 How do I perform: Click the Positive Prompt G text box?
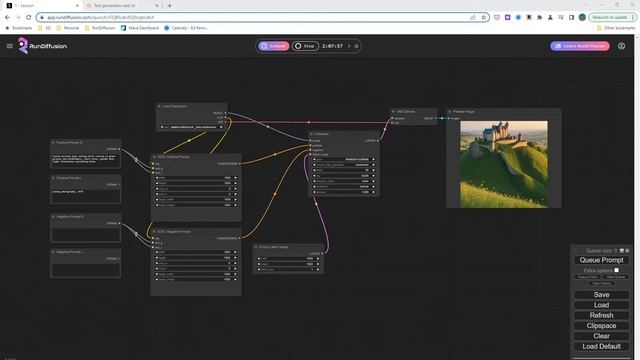tap(85, 160)
